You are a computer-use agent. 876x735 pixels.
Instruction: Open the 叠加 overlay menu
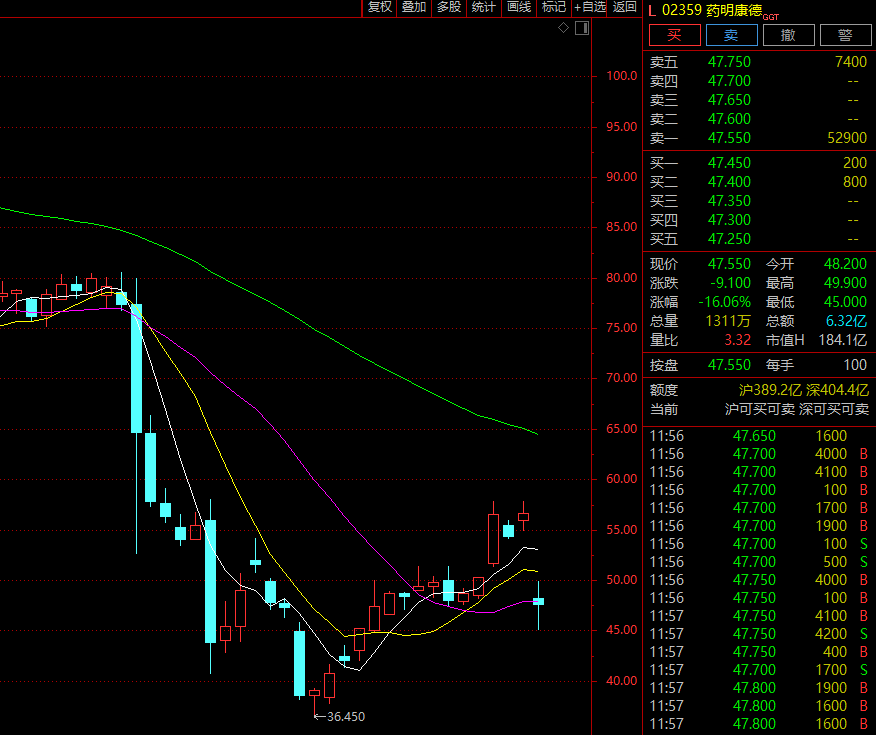pyautogui.click(x=414, y=7)
